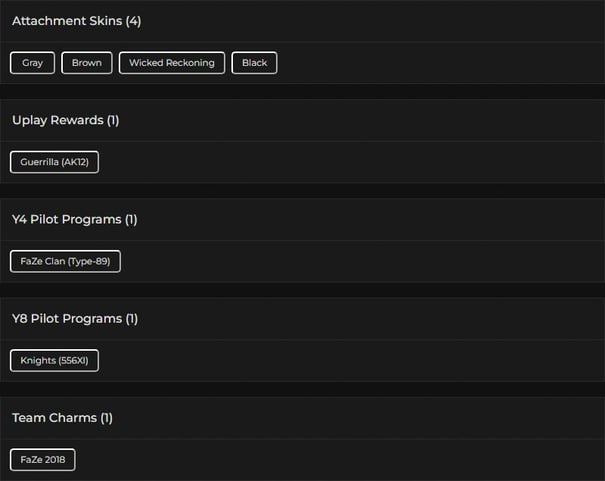This screenshot has width=605, height=481.
Task: Select the FaZe Clan (Type-89) tag
Action: click(x=65, y=261)
